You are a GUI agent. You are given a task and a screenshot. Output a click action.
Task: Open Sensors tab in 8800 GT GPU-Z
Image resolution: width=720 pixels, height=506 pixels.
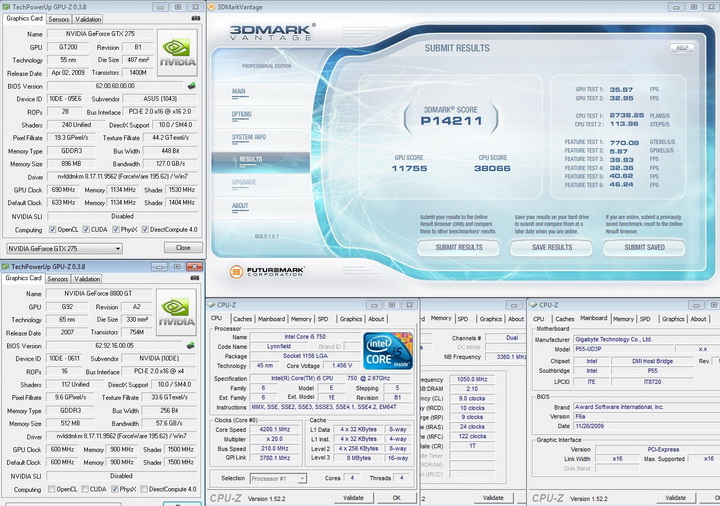point(58,279)
